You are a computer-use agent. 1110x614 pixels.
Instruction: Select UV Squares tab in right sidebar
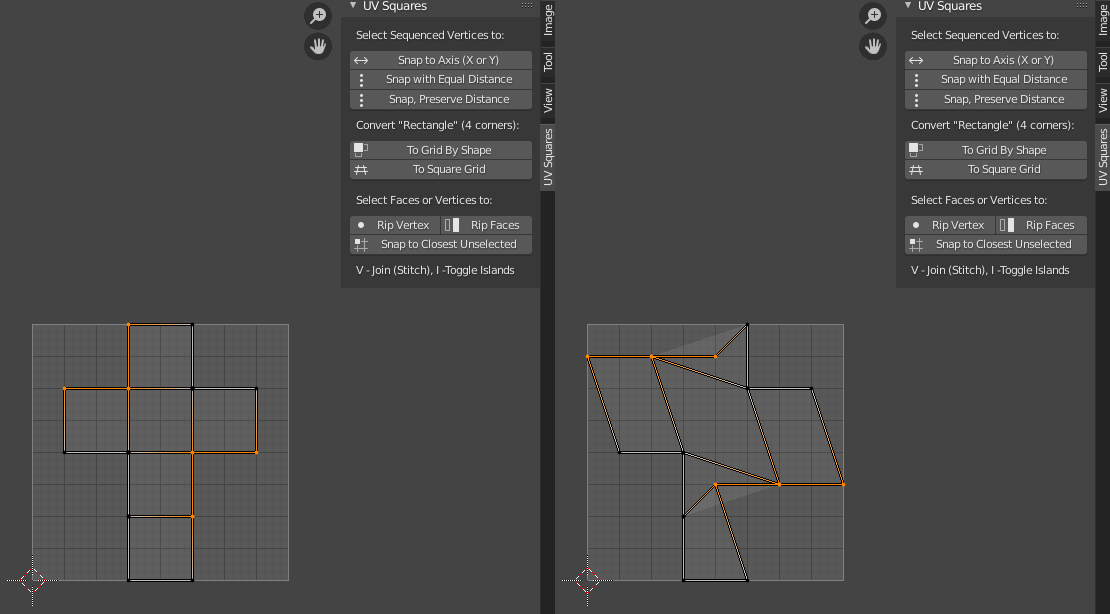1103,157
